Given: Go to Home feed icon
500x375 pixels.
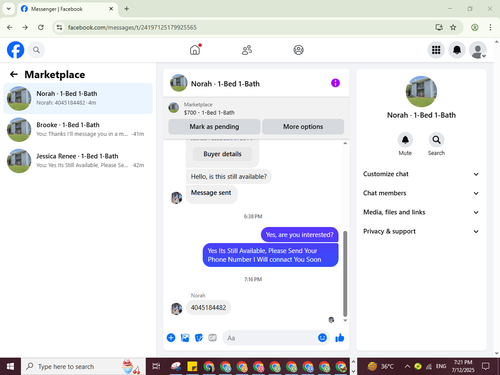Looking at the screenshot, I should click(195, 50).
